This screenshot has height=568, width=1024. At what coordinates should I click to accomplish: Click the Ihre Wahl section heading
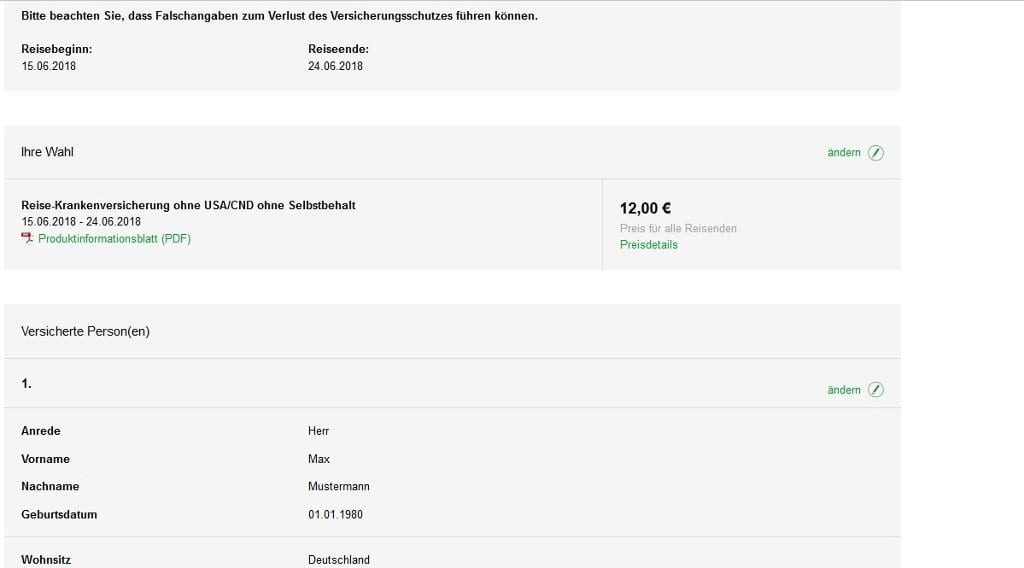click(47, 152)
